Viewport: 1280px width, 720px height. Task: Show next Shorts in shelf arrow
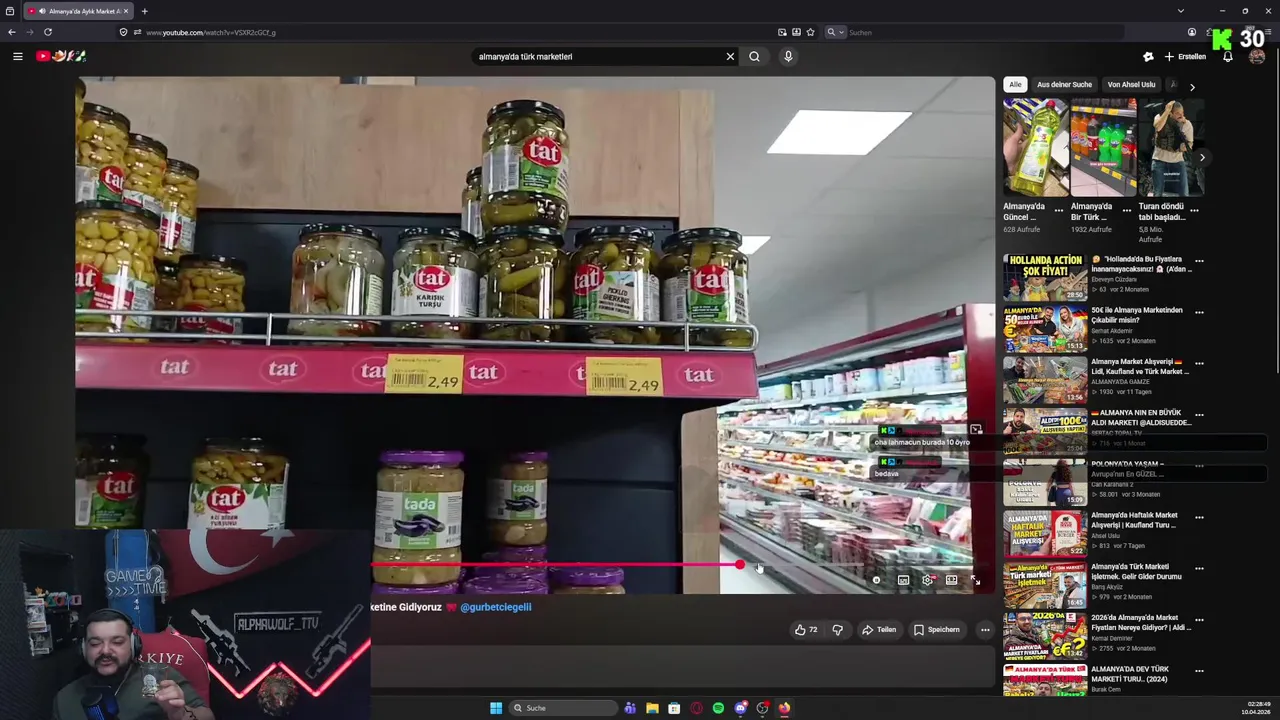(x=1202, y=157)
